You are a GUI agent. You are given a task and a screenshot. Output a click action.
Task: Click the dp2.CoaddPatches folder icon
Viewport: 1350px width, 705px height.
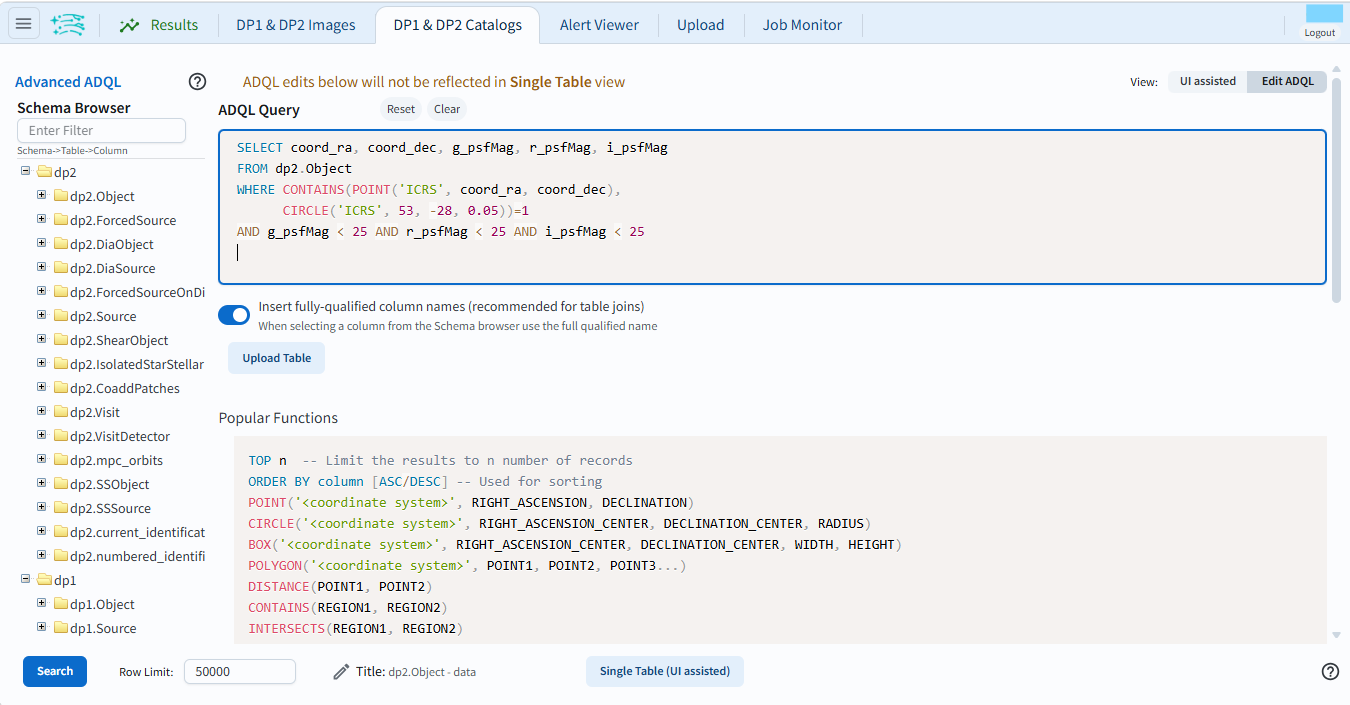pos(60,388)
